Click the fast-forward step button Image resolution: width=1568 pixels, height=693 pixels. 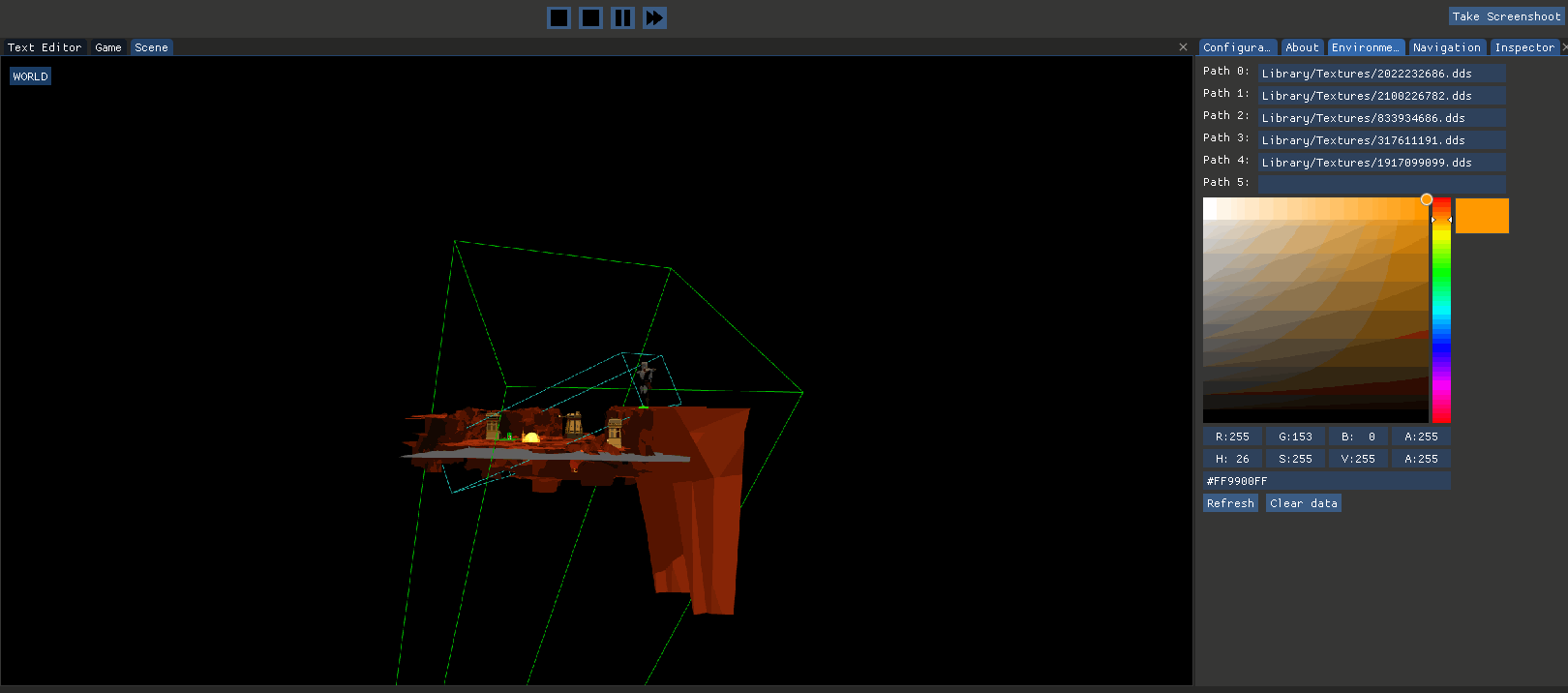pyautogui.click(x=655, y=17)
